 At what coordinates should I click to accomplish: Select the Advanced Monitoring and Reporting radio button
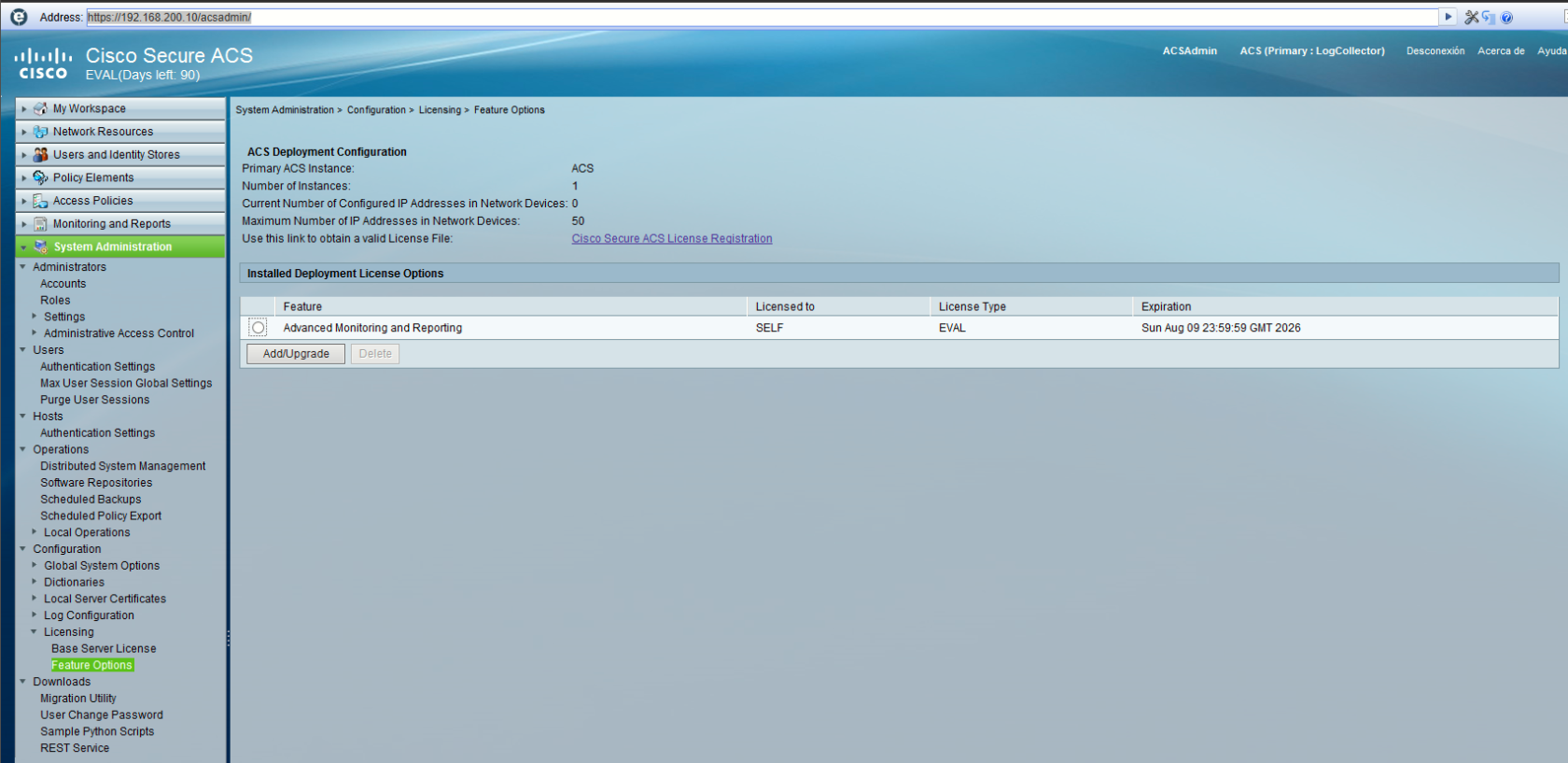click(259, 328)
